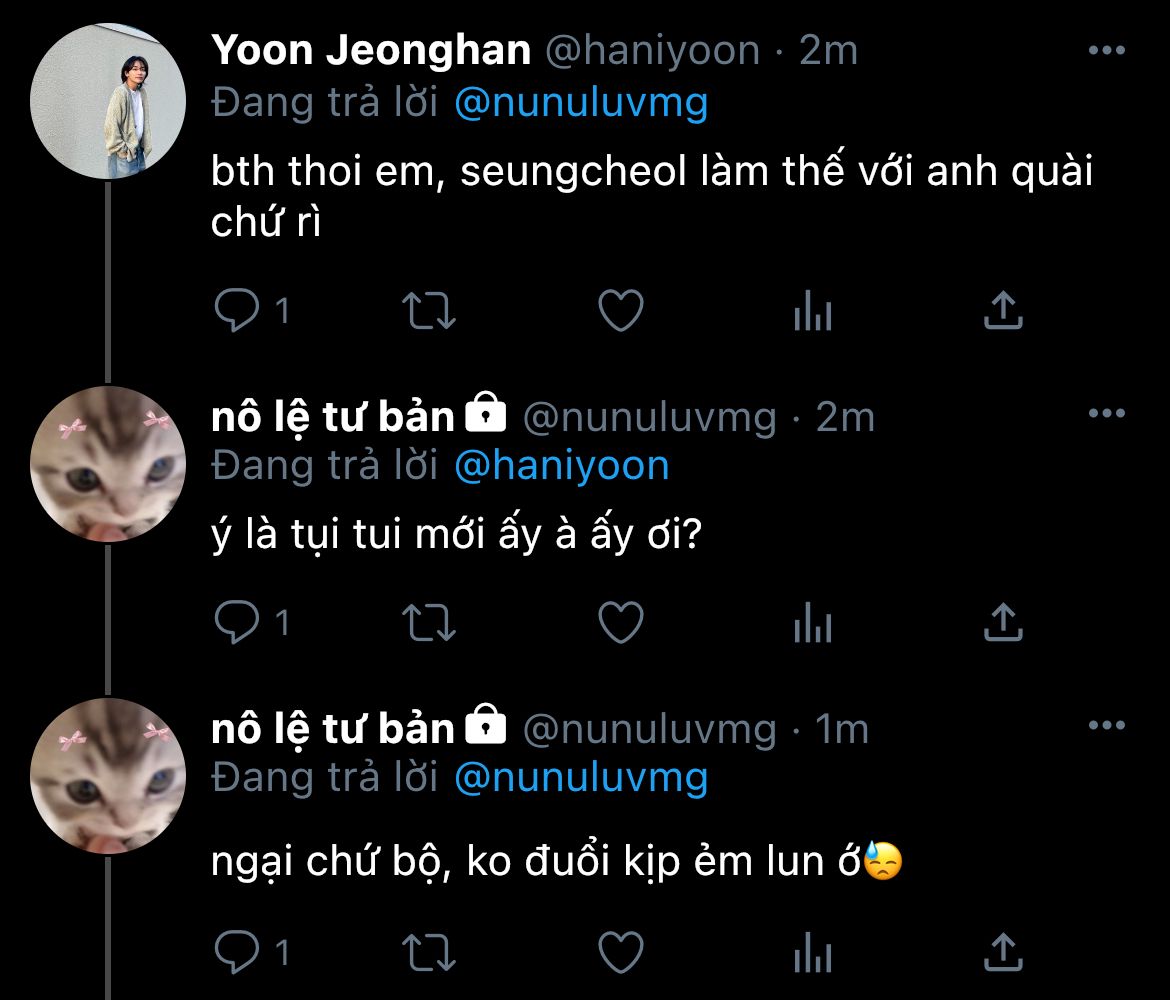
Task: View analytics on the 'ngại chứ bộ' tweet
Action: [812, 953]
